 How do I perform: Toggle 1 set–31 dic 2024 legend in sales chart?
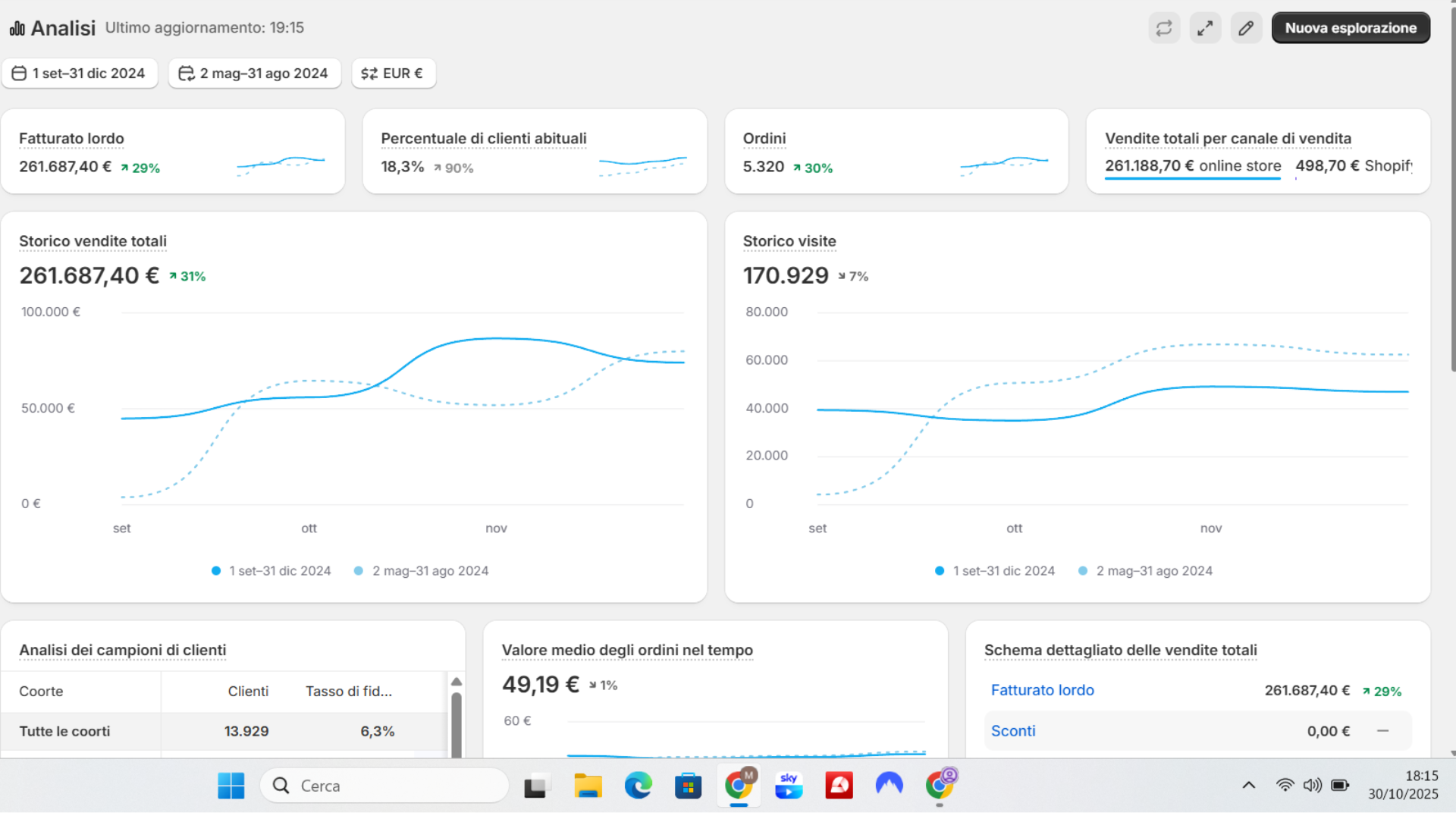(271, 571)
